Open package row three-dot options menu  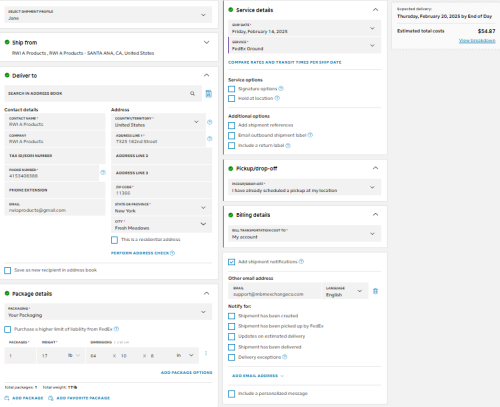(206, 353)
